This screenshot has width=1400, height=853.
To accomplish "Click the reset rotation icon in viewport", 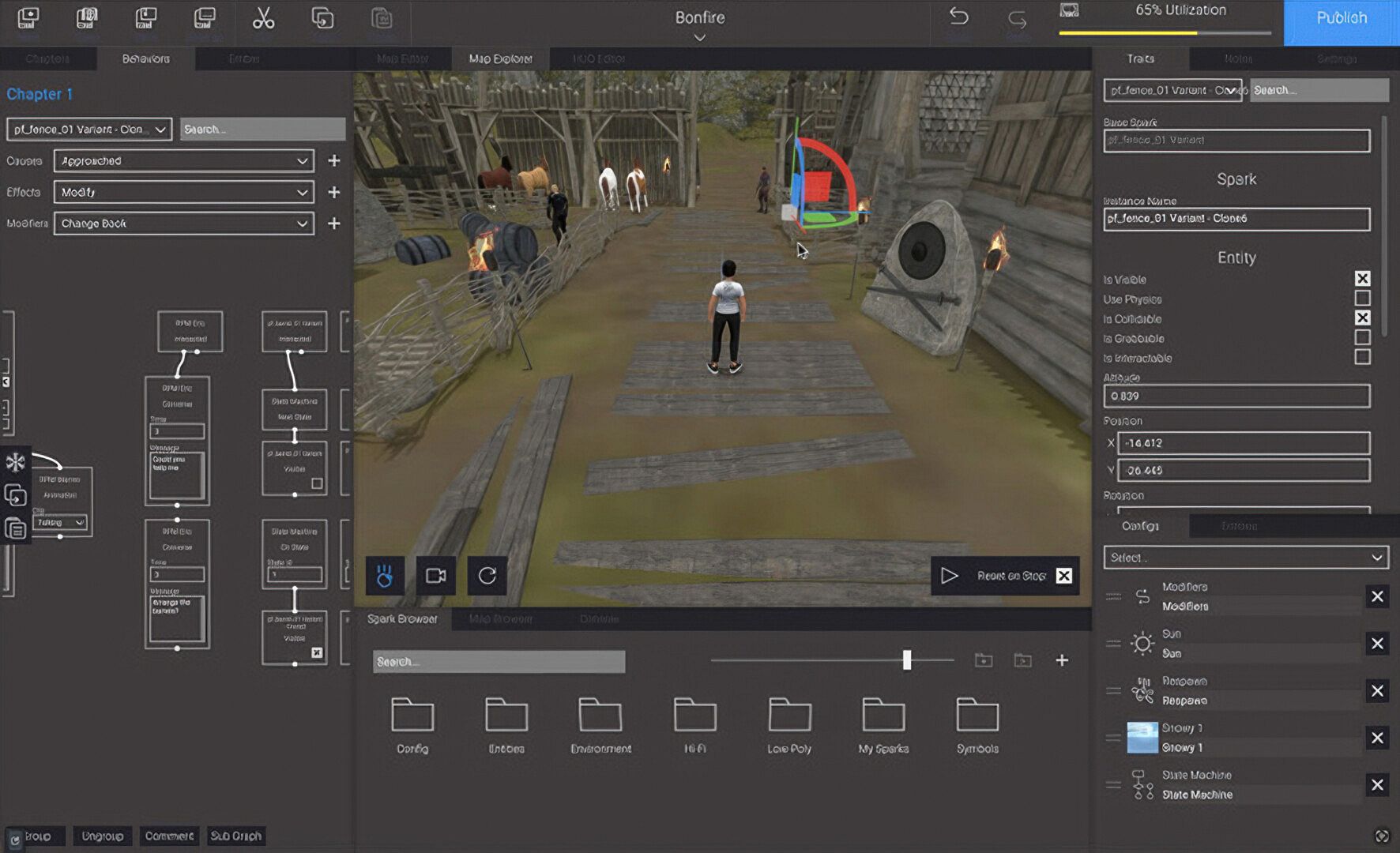I will click(x=487, y=576).
